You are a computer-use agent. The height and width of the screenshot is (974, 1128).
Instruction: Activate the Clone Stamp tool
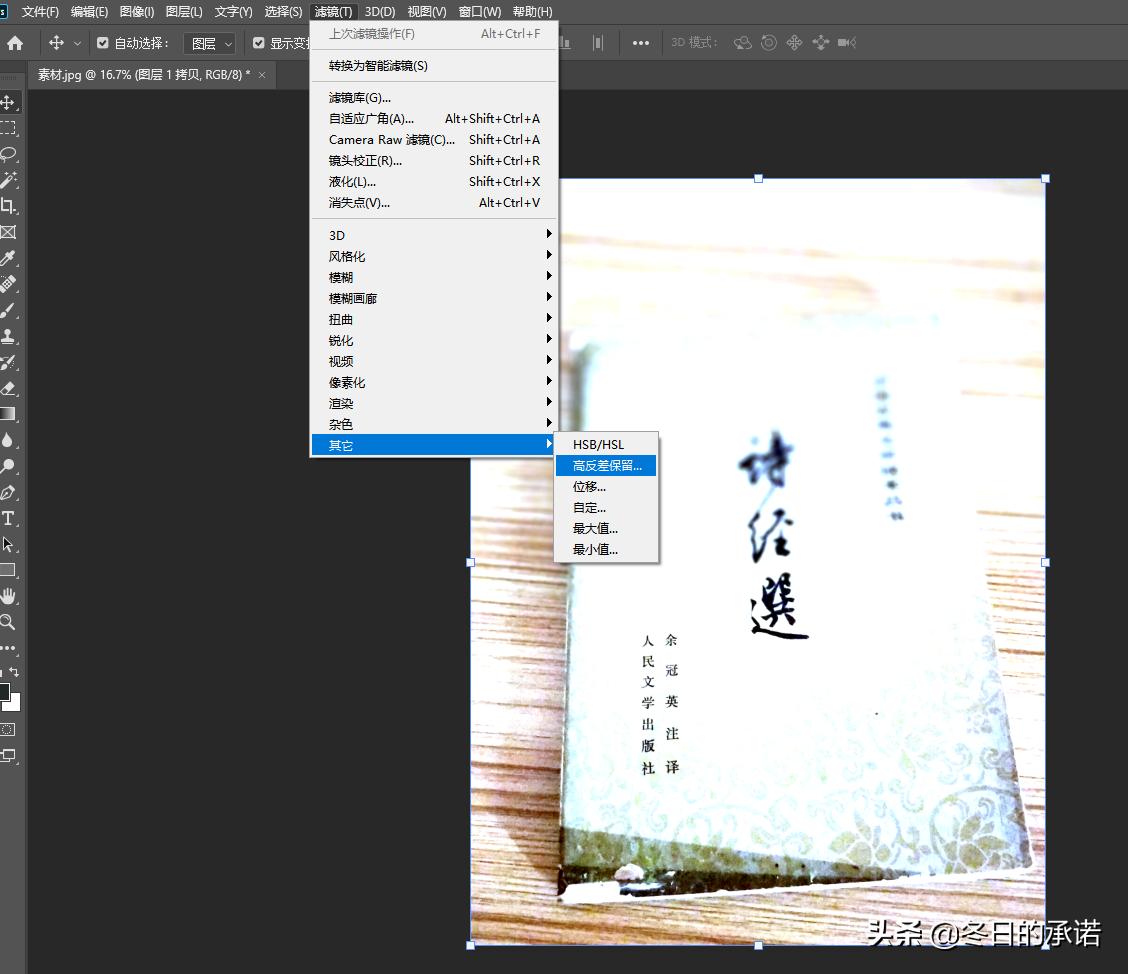[x=8, y=336]
